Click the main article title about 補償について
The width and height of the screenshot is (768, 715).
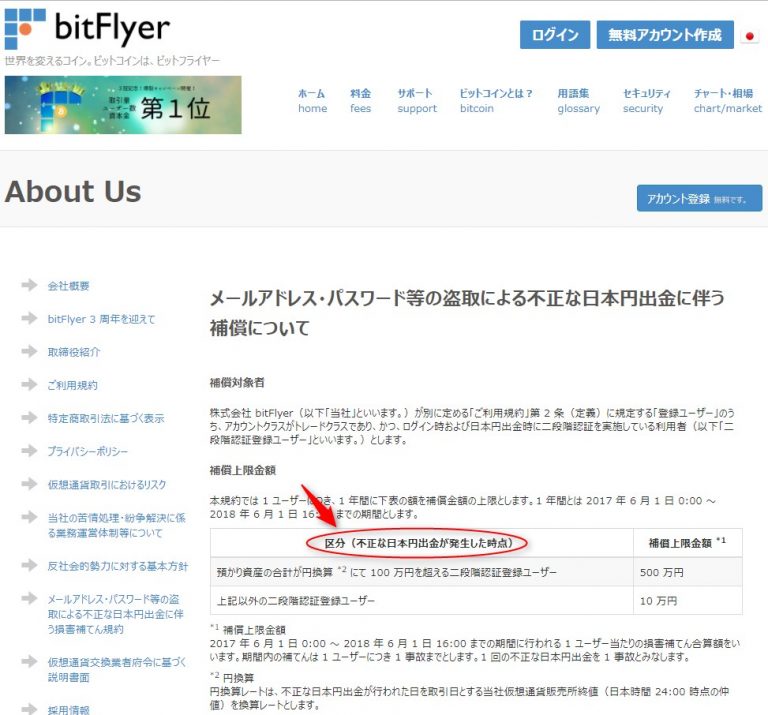coord(467,313)
